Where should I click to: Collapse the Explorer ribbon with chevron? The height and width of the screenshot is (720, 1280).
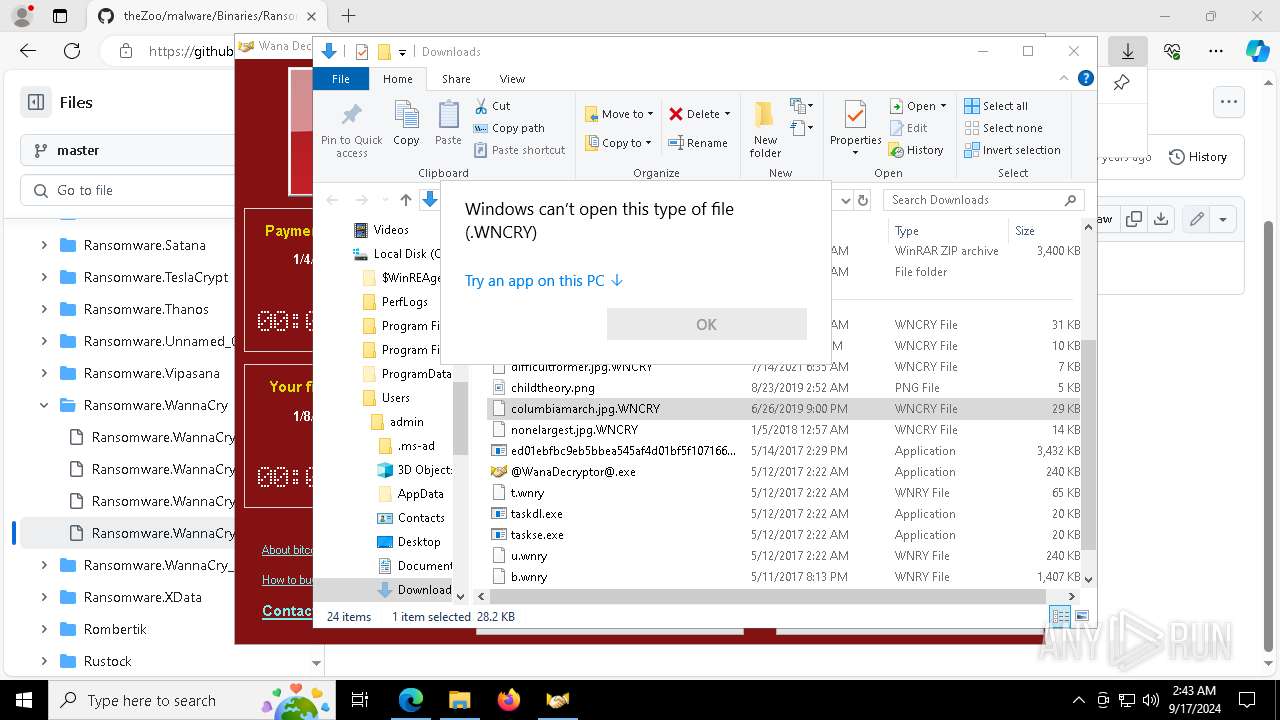coord(1064,78)
